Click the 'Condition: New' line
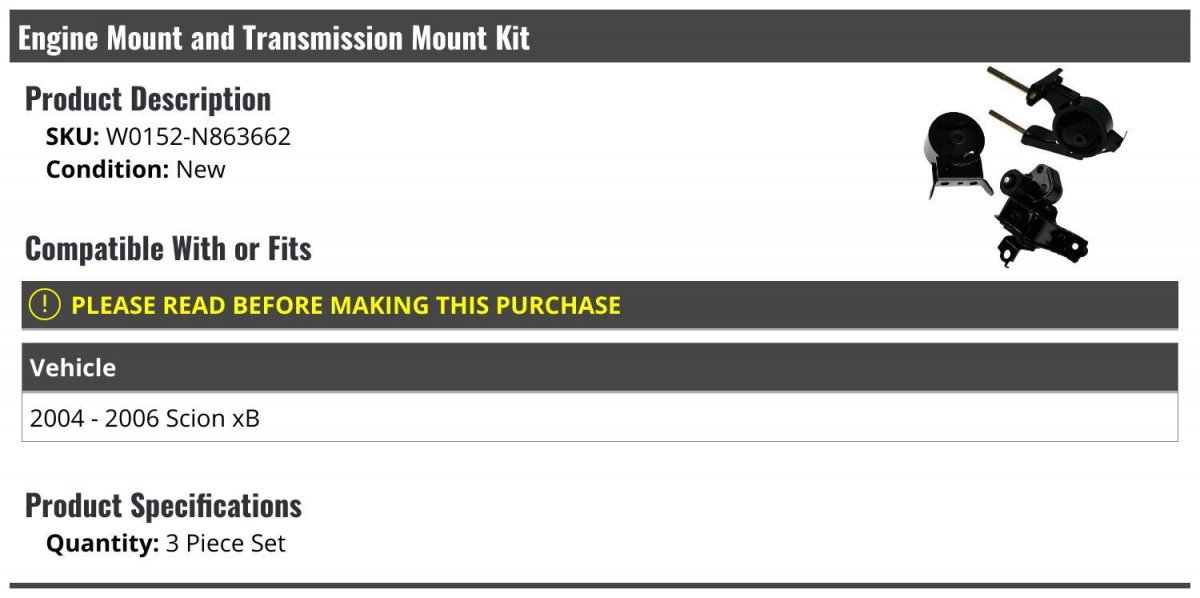The height and width of the screenshot is (598, 1200). (136, 169)
